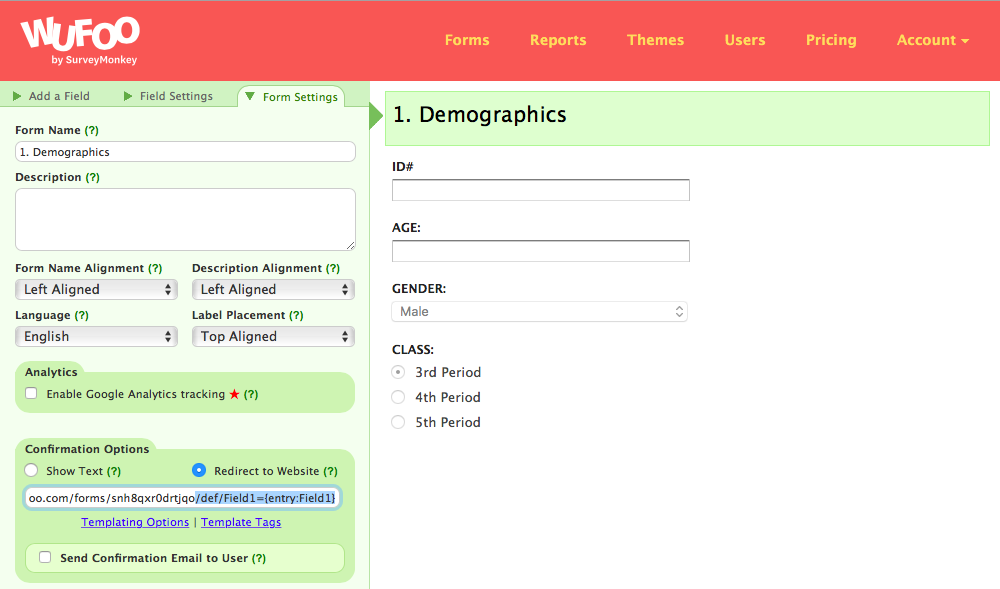Click the Wufoo logo
Viewport: 1000px width, 589px height.
tap(80, 41)
